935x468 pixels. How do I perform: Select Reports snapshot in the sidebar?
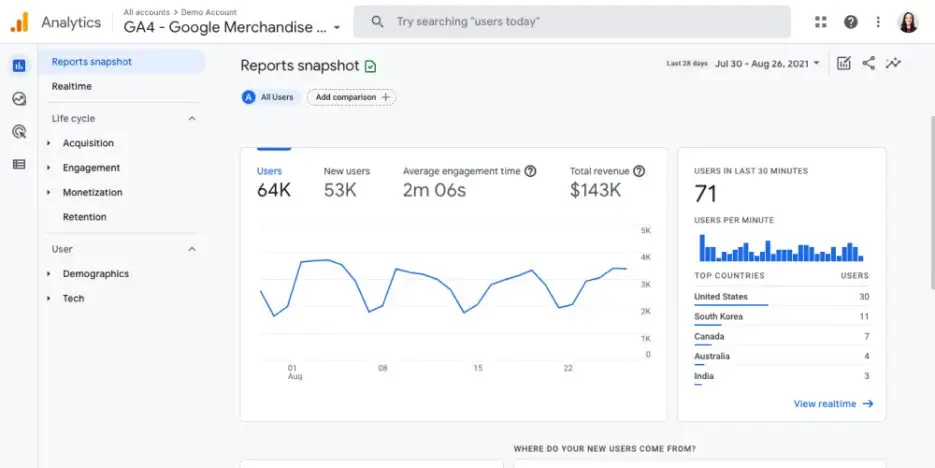[122, 62]
